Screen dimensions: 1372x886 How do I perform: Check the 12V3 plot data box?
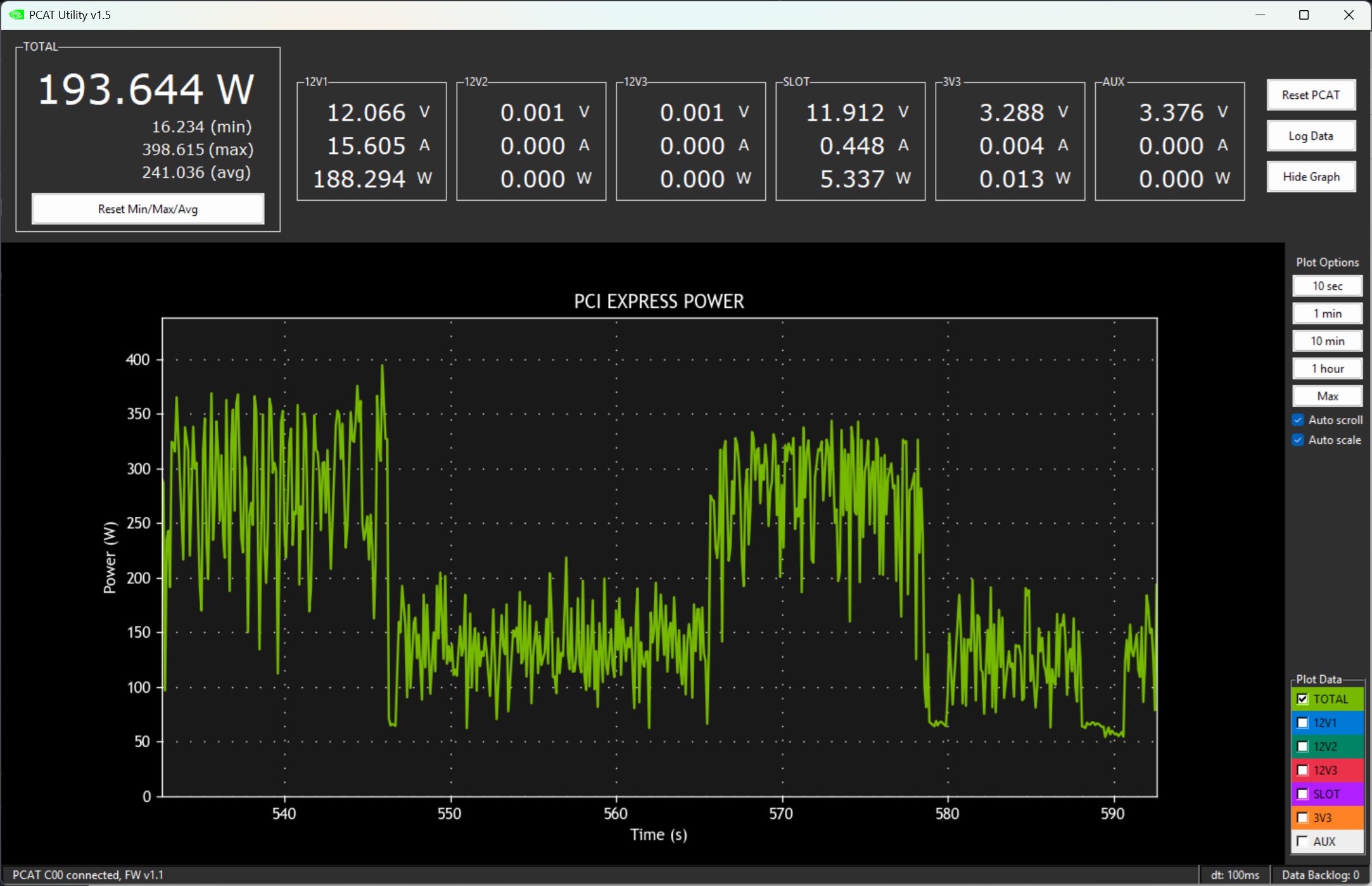click(1302, 770)
